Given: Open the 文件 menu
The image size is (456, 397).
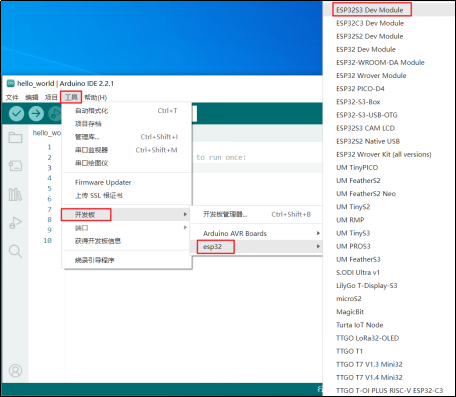Looking at the screenshot, I should tap(12, 97).
